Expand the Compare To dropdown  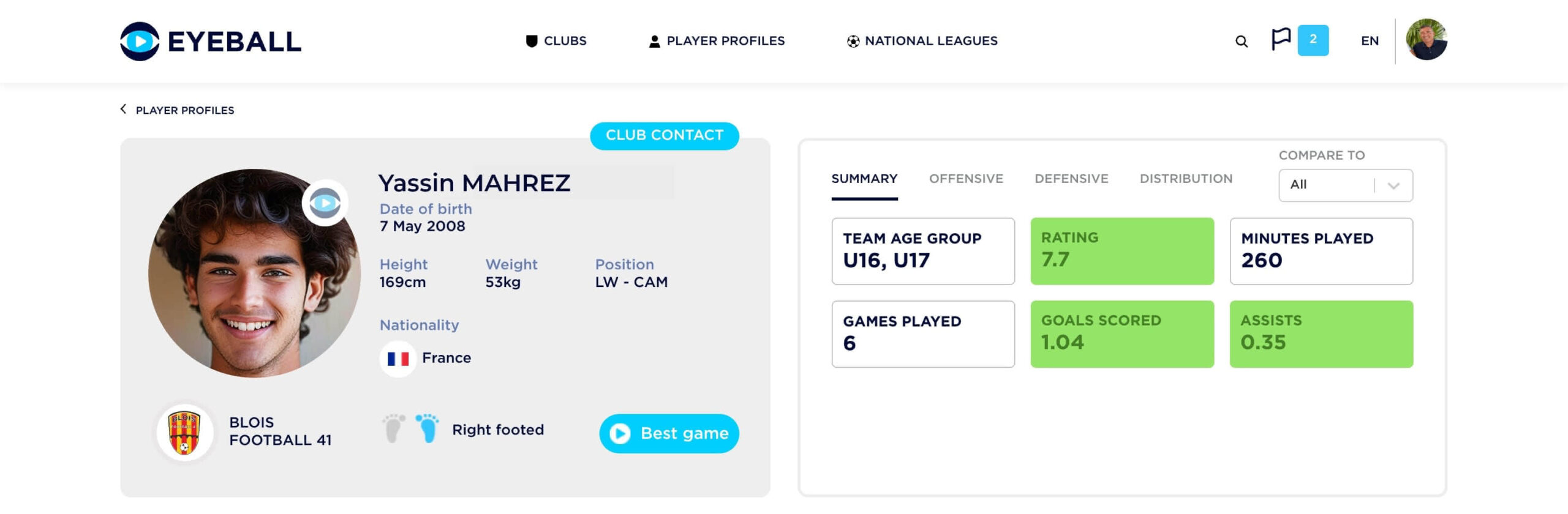coord(1346,185)
